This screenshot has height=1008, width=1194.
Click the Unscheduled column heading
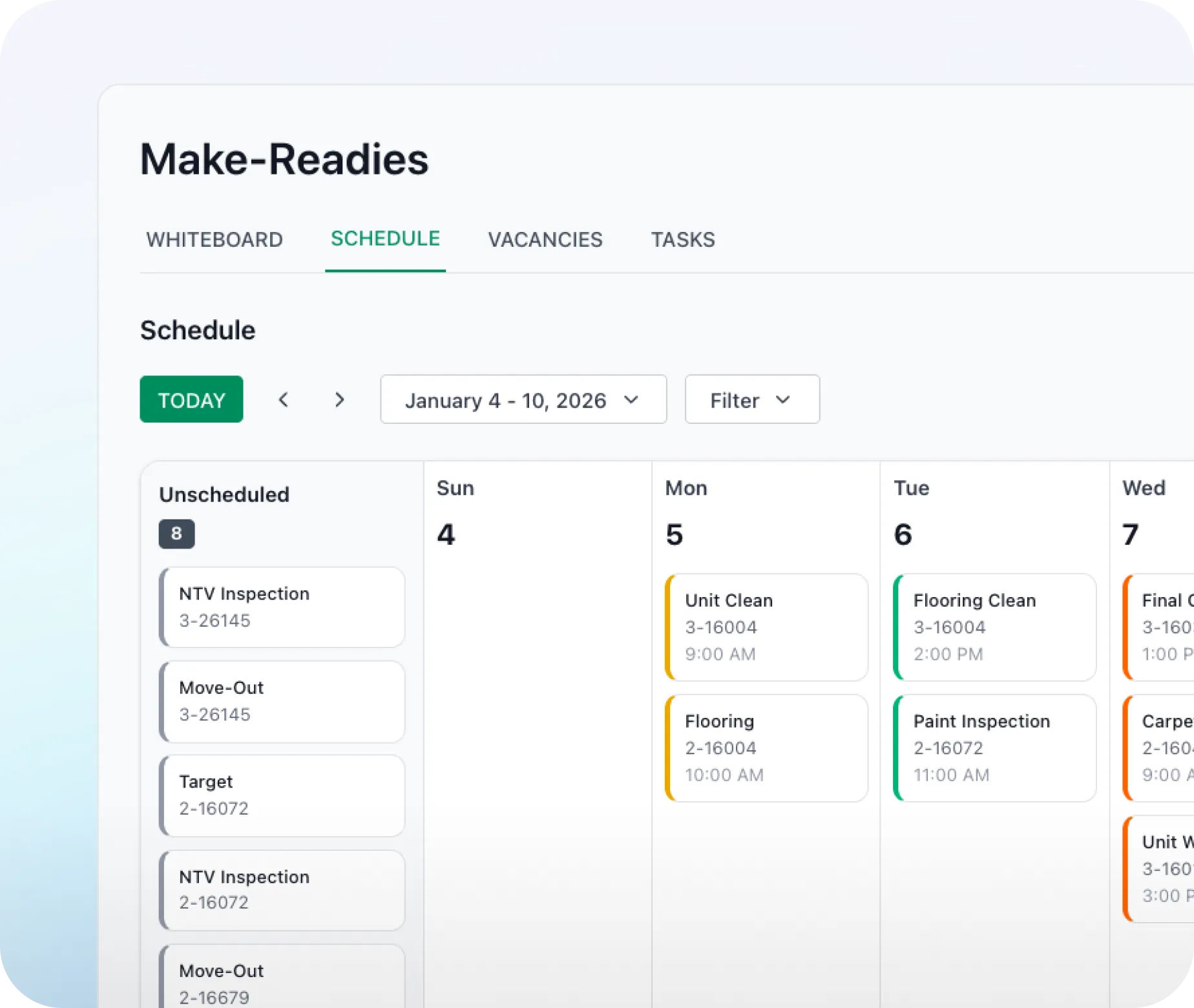point(224,494)
